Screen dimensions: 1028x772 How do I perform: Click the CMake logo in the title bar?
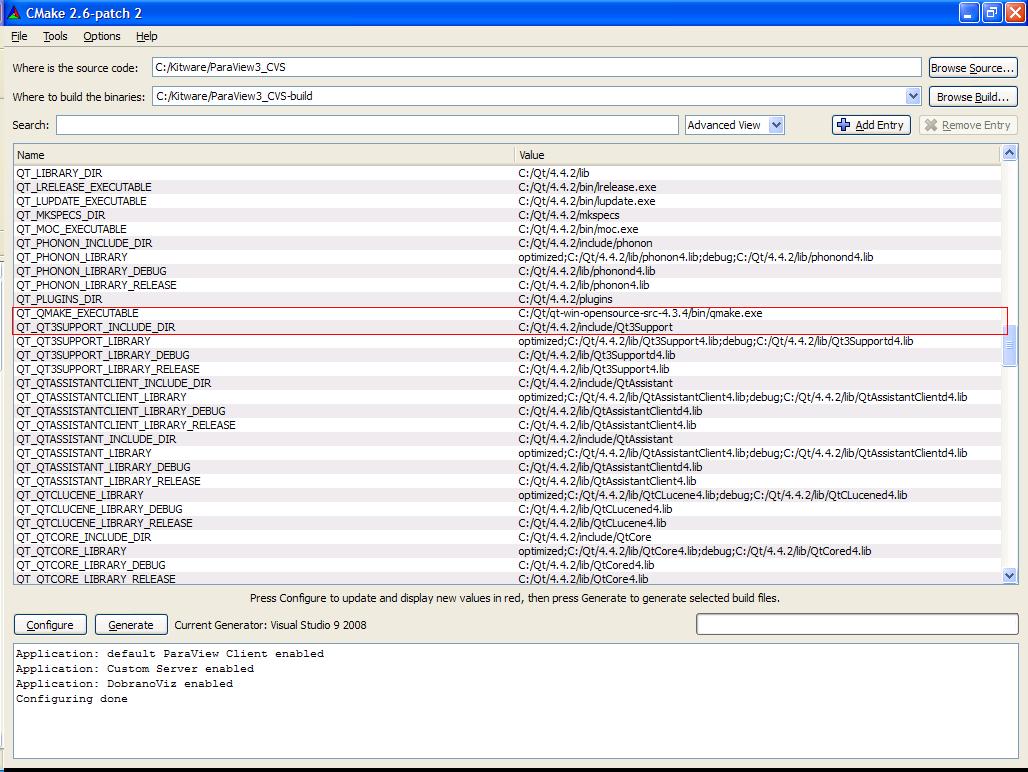pos(14,12)
